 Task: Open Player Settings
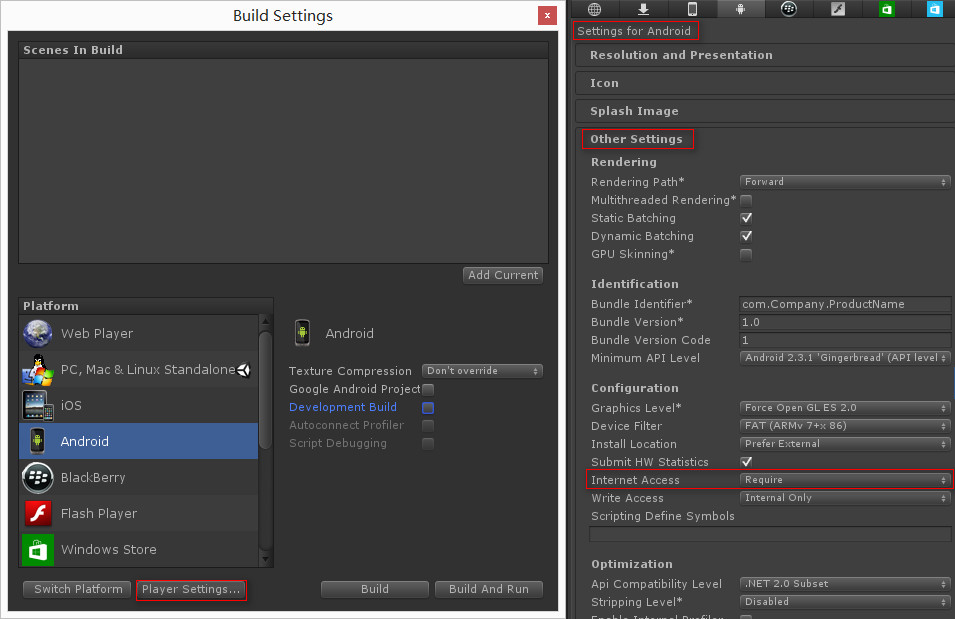point(191,589)
